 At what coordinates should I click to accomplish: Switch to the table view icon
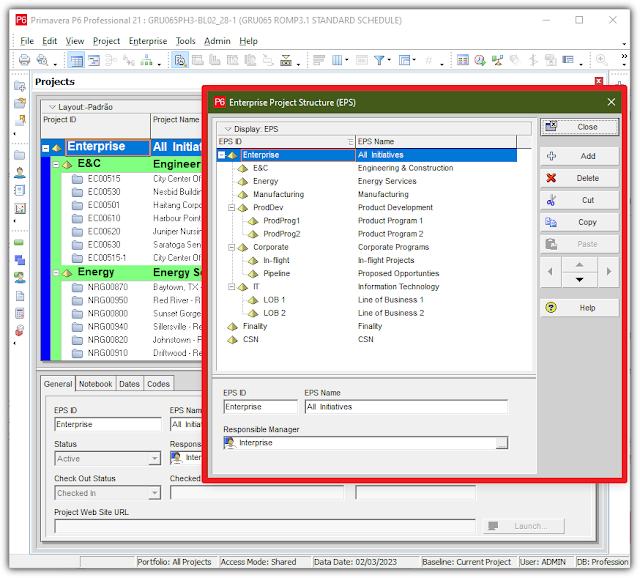tap(76, 60)
